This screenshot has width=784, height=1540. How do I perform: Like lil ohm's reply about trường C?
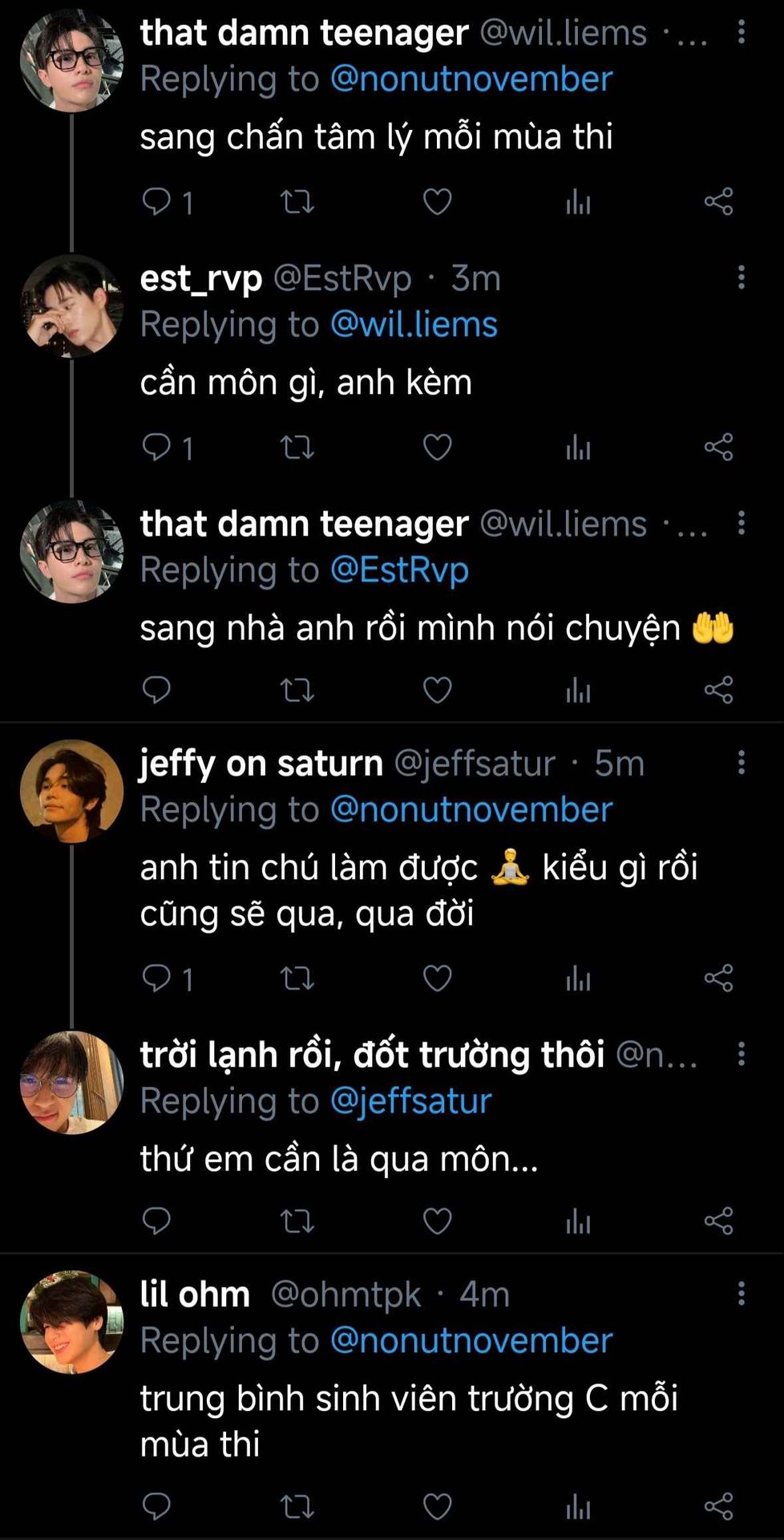click(437, 1506)
